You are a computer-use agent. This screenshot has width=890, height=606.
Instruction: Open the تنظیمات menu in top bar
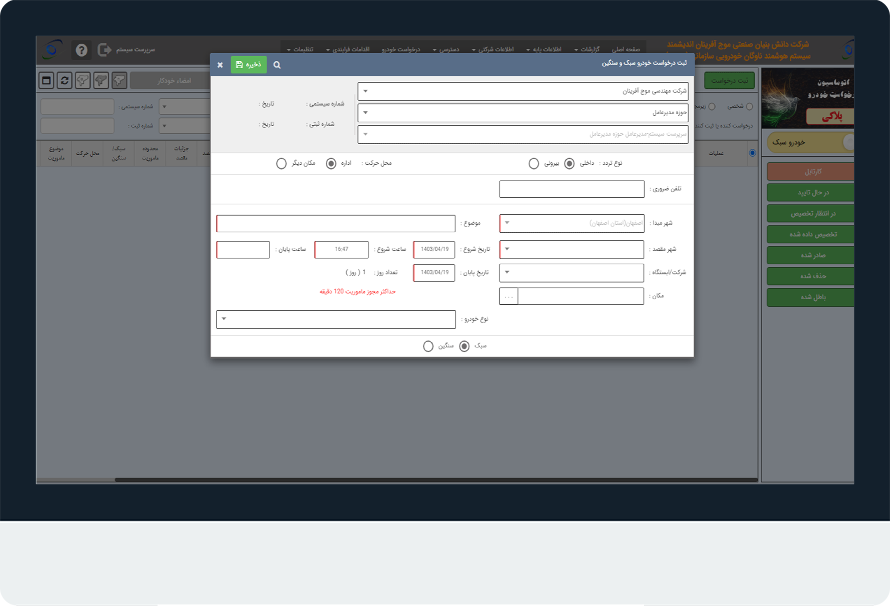click(x=304, y=49)
